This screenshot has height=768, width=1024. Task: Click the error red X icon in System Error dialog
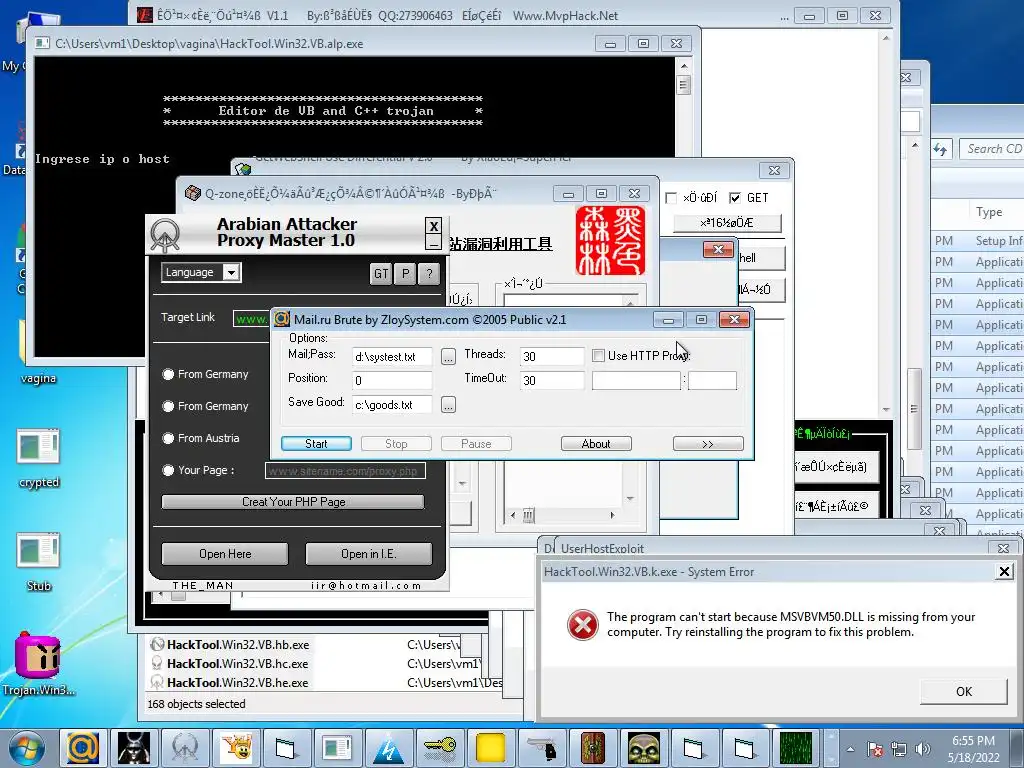[x=583, y=625]
